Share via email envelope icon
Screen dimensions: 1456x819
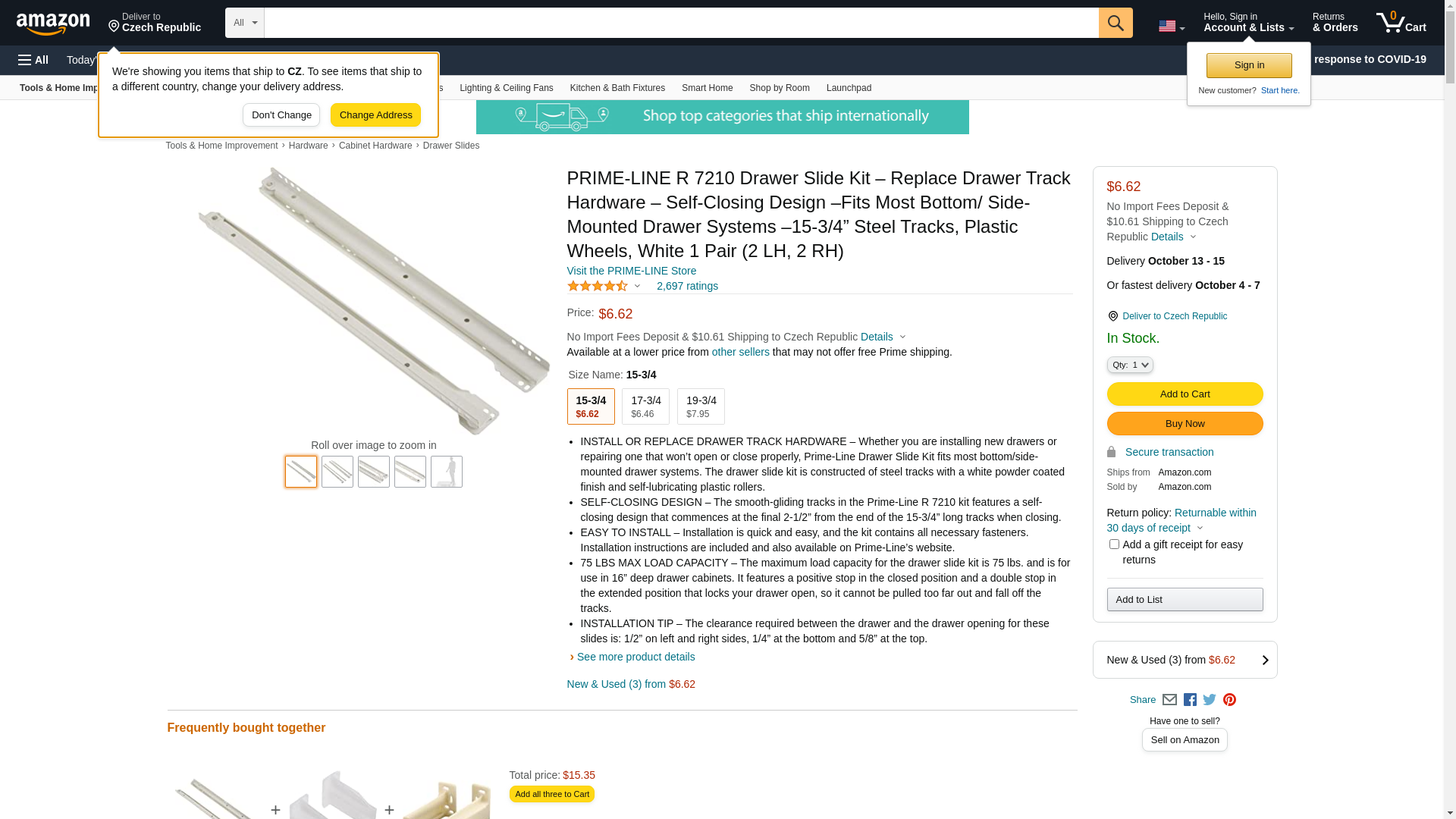[1169, 700]
